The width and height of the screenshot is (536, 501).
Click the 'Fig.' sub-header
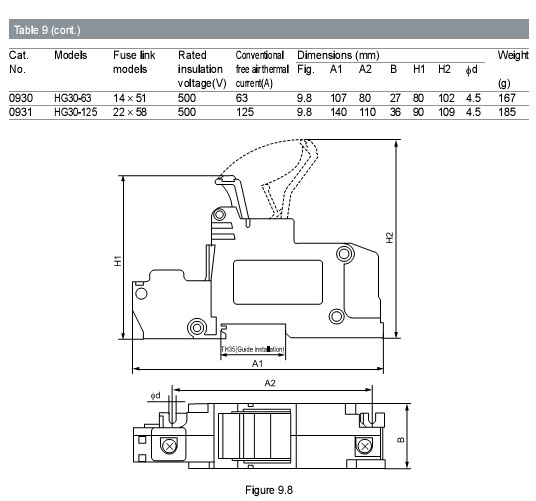(305, 69)
